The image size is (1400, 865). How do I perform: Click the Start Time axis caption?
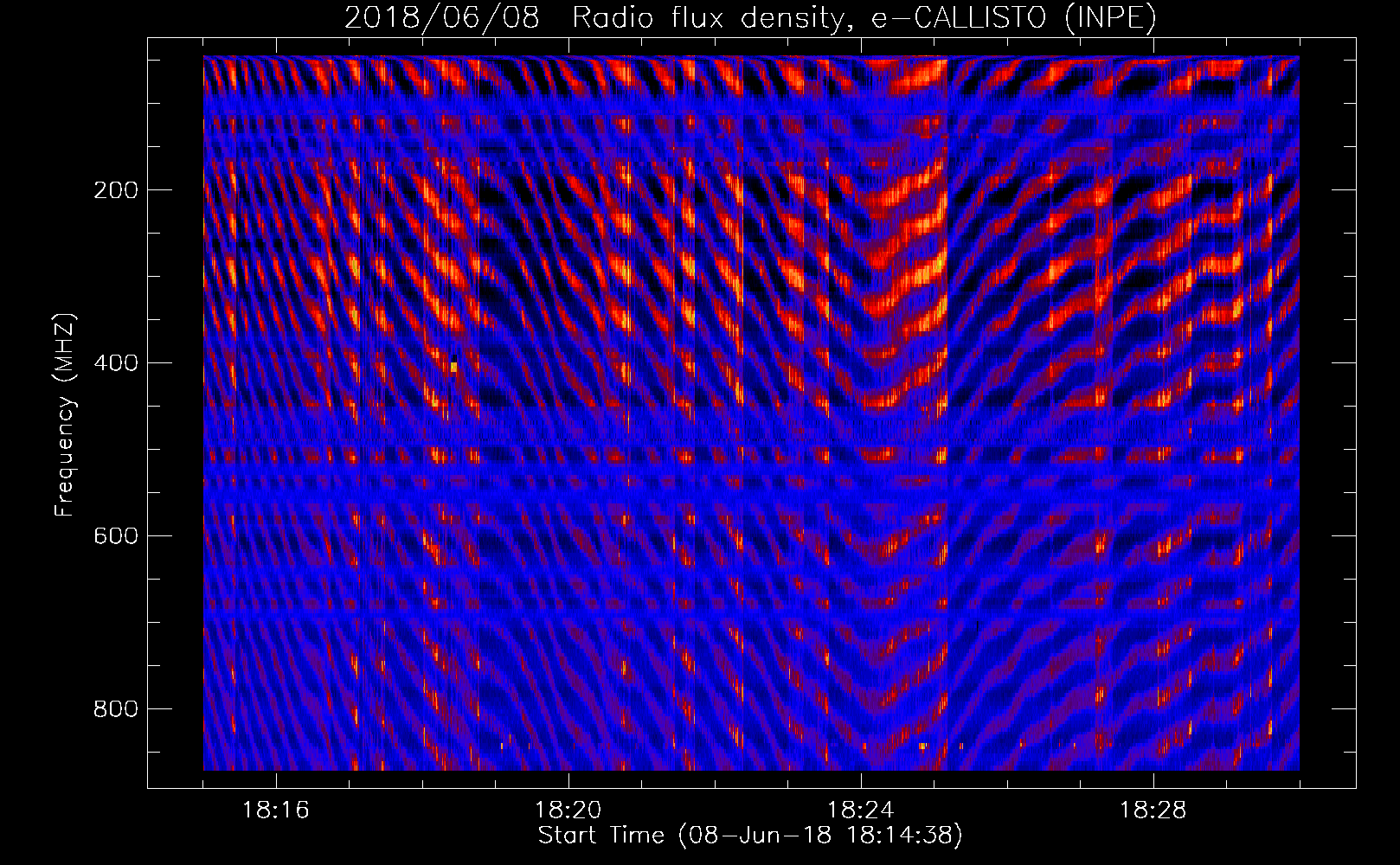[750, 836]
